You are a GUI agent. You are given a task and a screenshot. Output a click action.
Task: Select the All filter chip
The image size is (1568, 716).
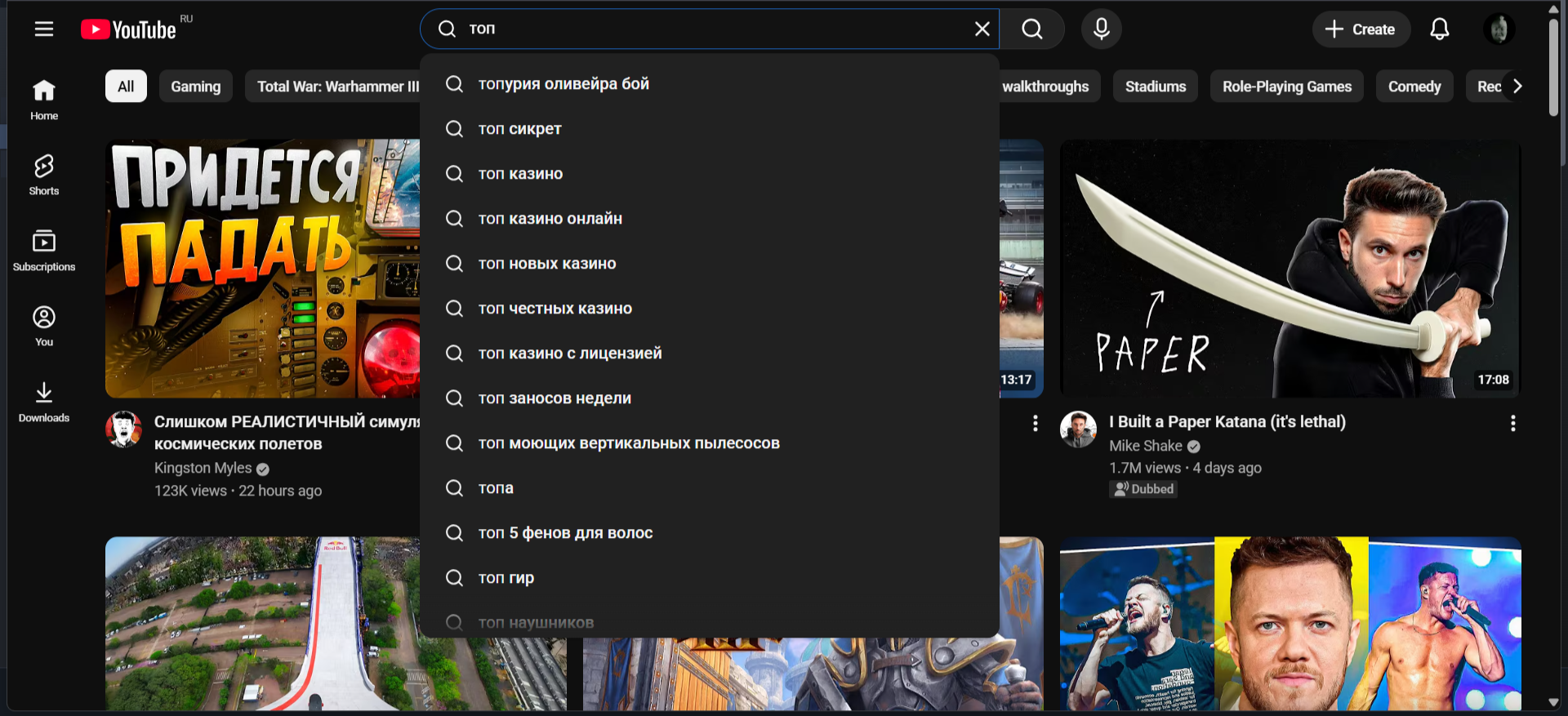pos(126,87)
